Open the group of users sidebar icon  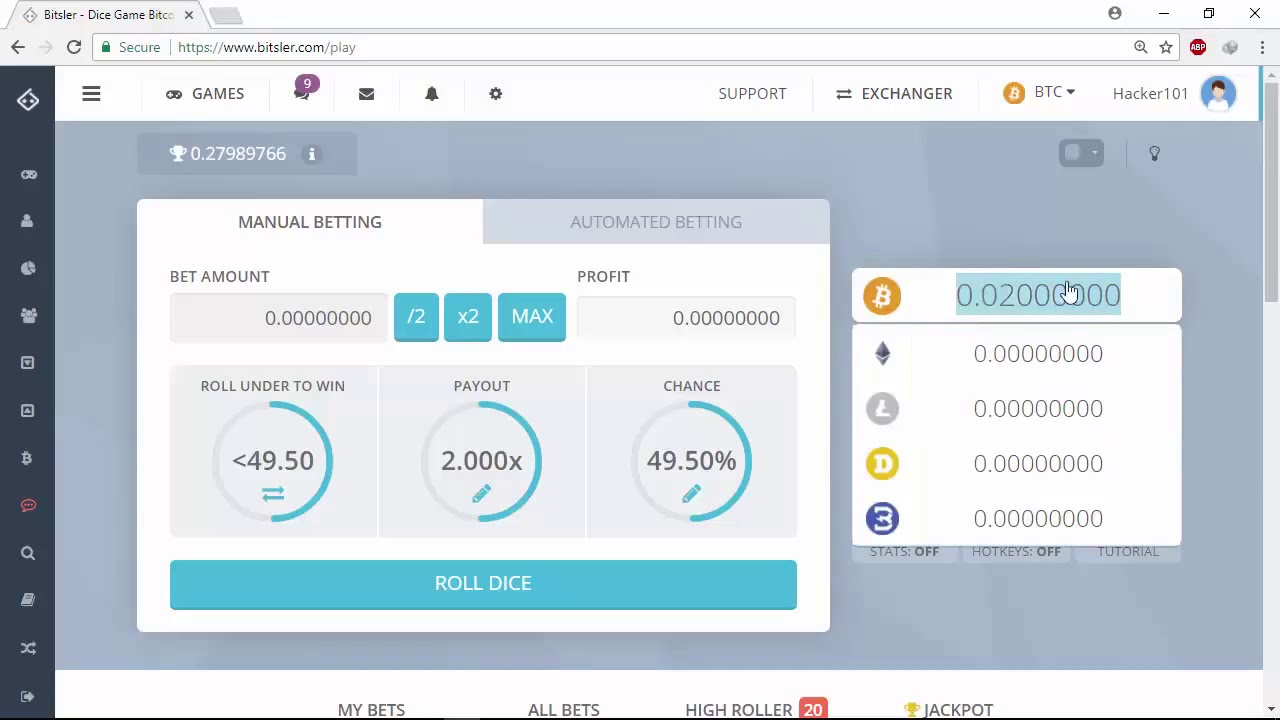click(x=28, y=315)
